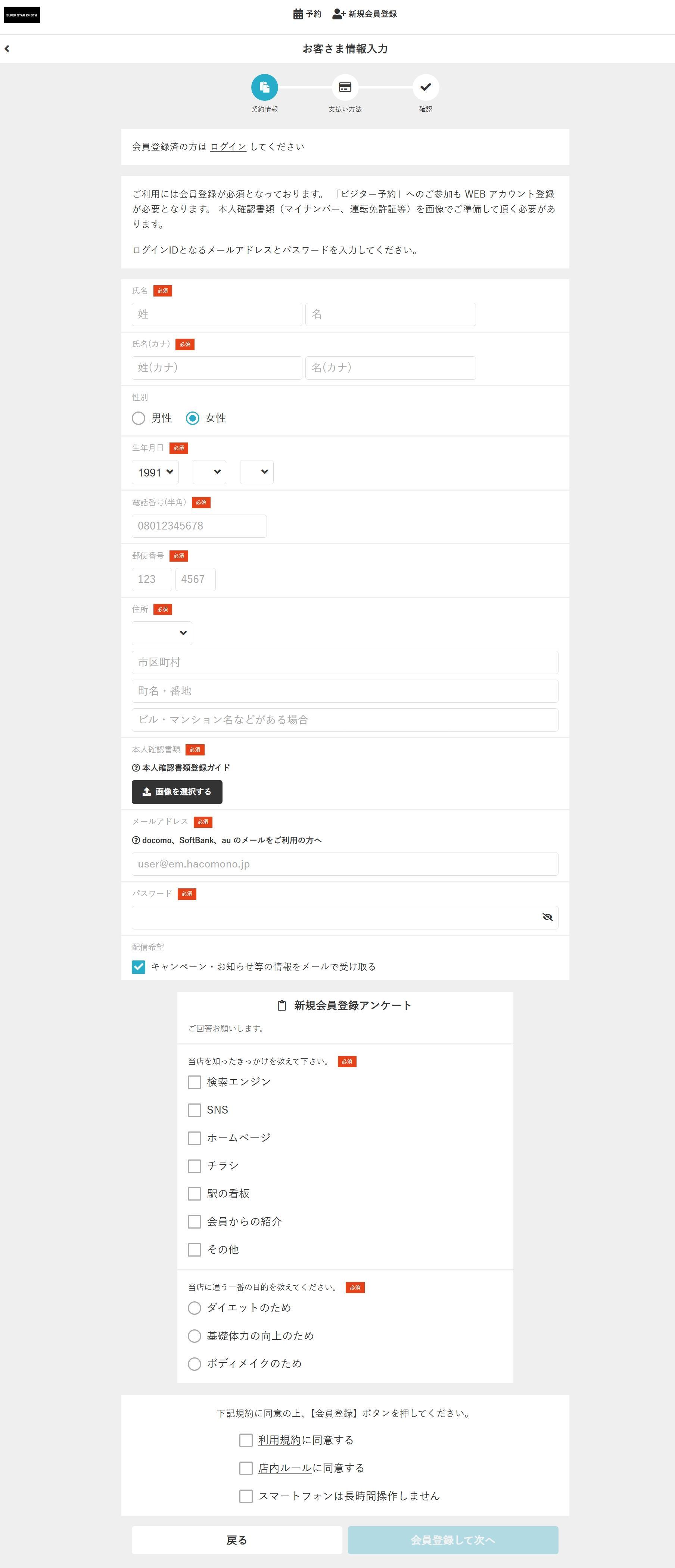The height and width of the screenshot is (1568, 675).
Task: Expand the prefecture dropdown under 住所
Action: point(162,633)
